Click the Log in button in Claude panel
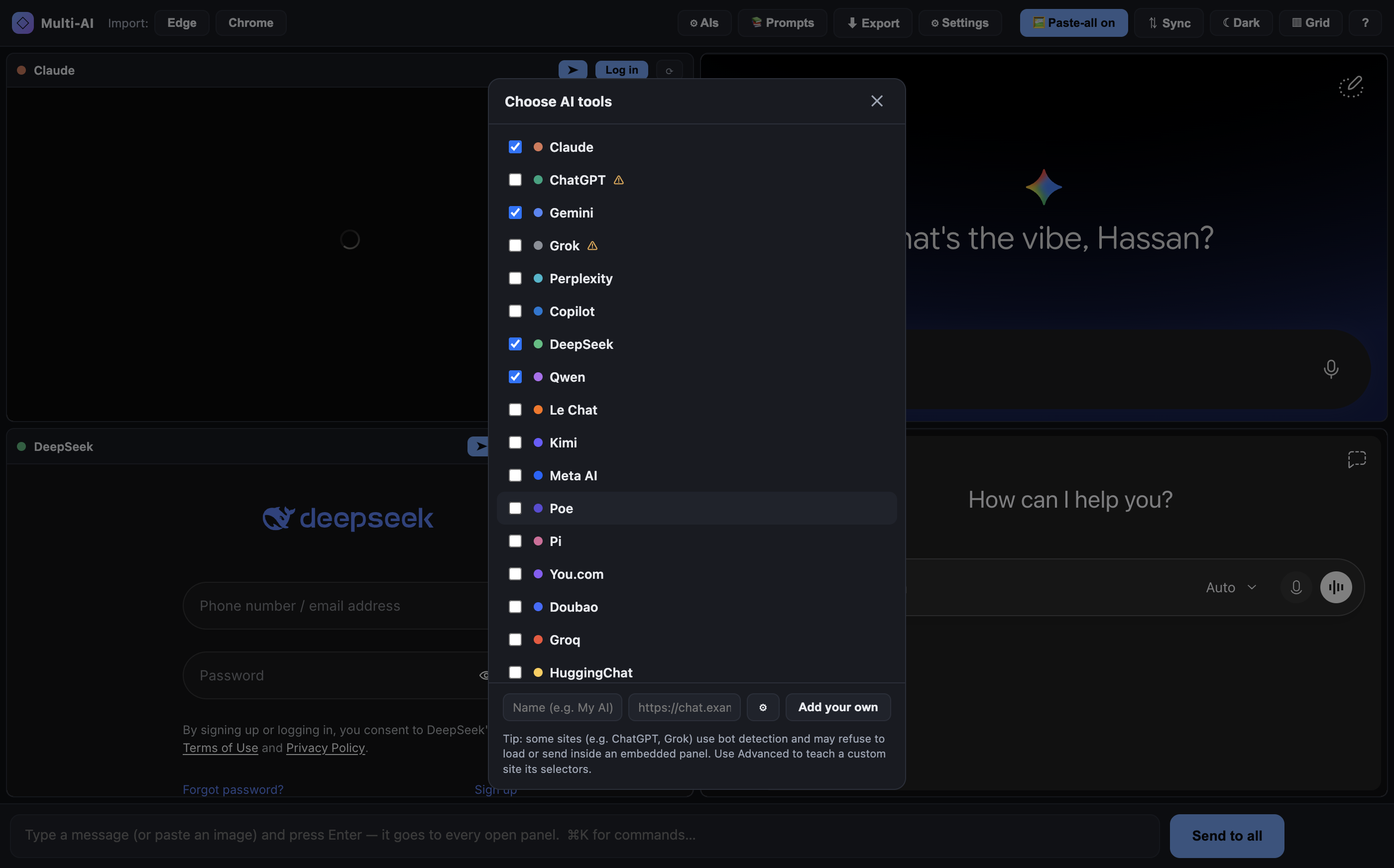This screenshot has width=1394, height=868. [621, 70]
